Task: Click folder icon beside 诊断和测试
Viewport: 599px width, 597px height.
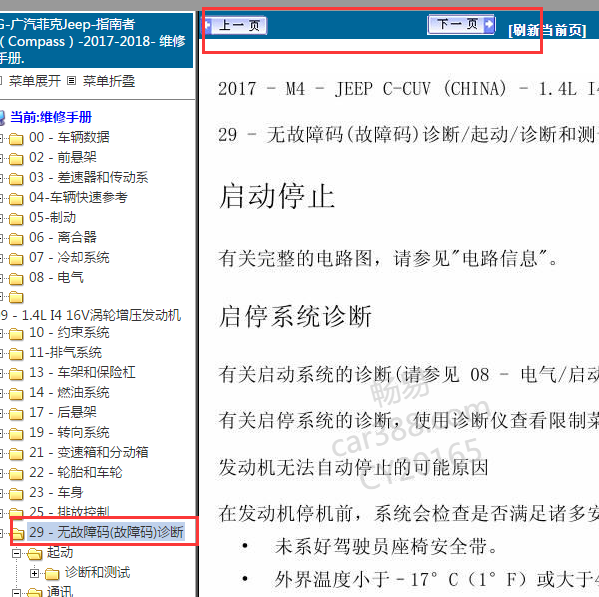Action: (52, 573)
